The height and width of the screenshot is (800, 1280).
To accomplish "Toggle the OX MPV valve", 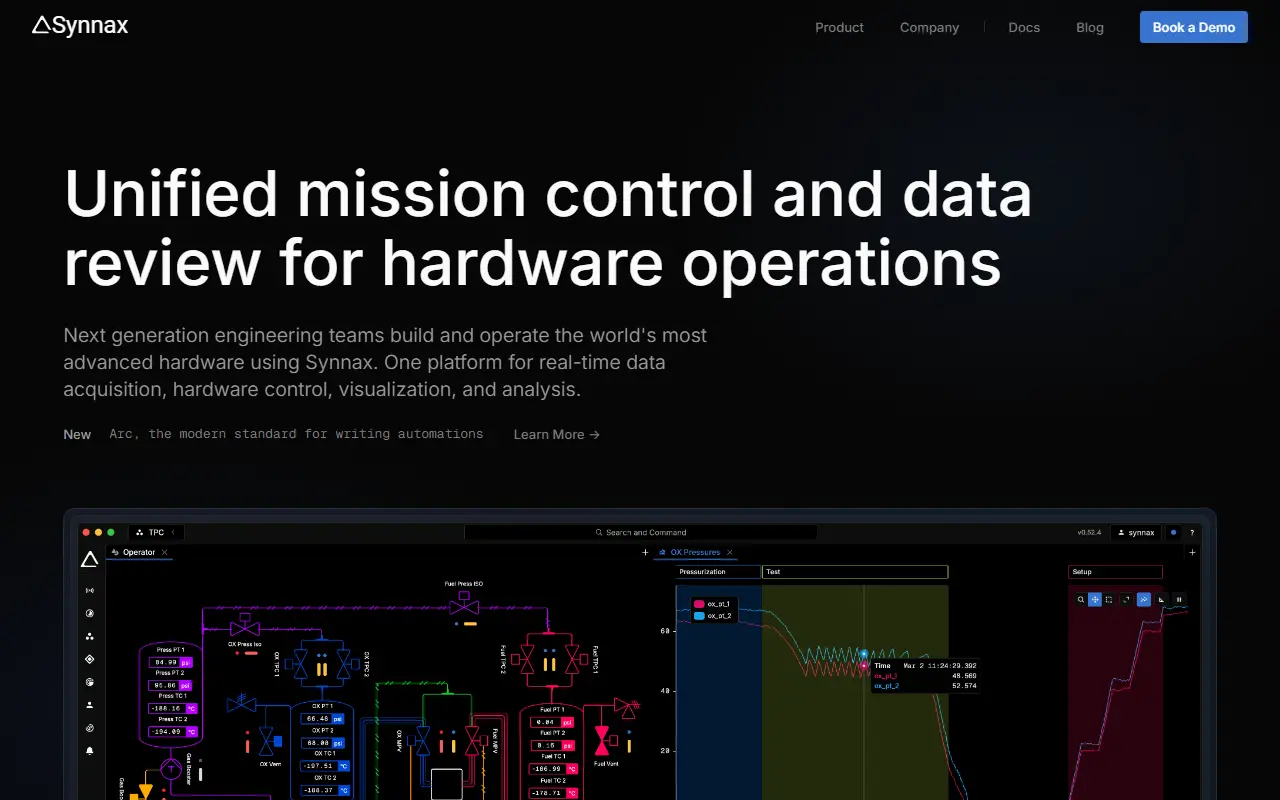I will (423, 741).
